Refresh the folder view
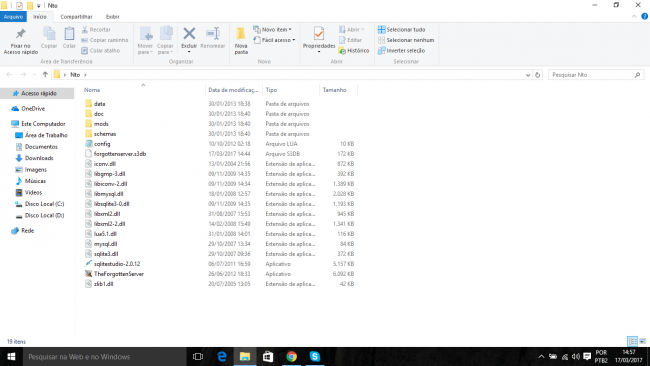This screenshot has width=650, height=366. pos(538,75)
